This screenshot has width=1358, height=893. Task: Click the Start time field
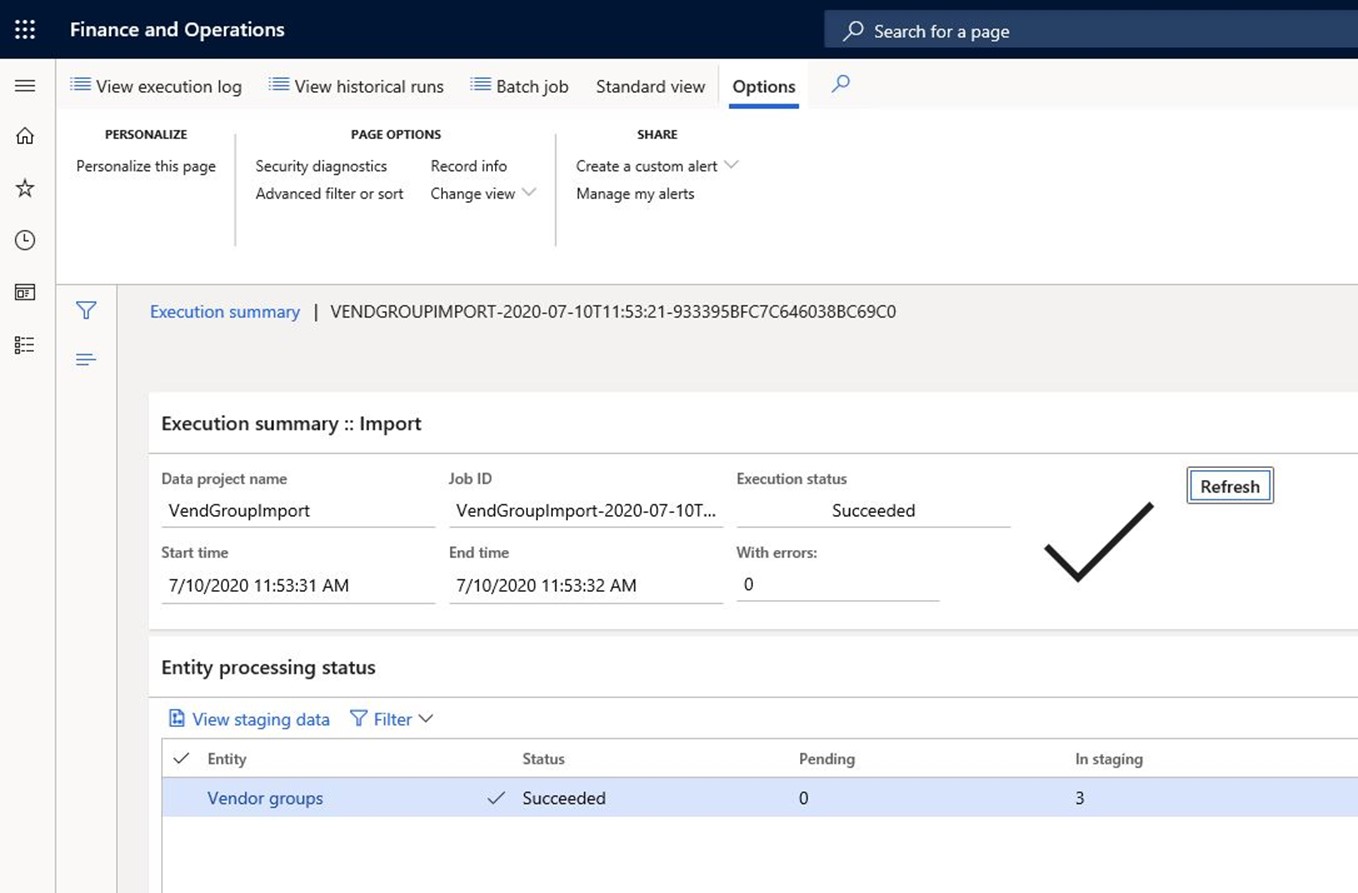tap(298, 586)
